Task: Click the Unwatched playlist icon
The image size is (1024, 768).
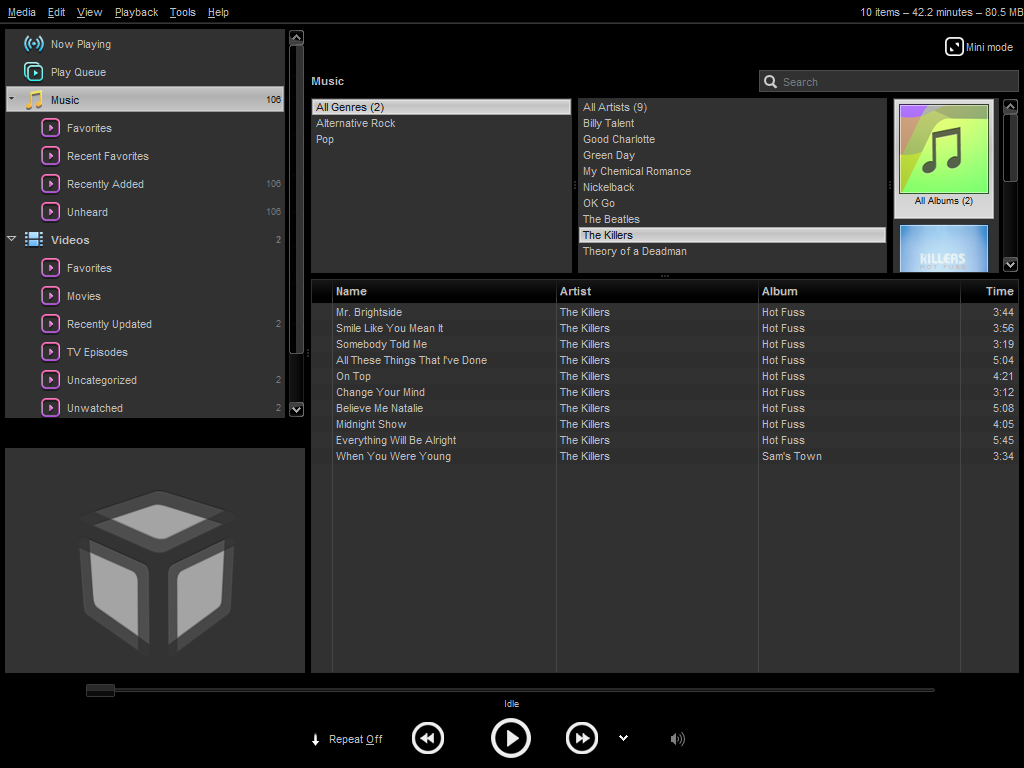Action: tap(50, 408)
